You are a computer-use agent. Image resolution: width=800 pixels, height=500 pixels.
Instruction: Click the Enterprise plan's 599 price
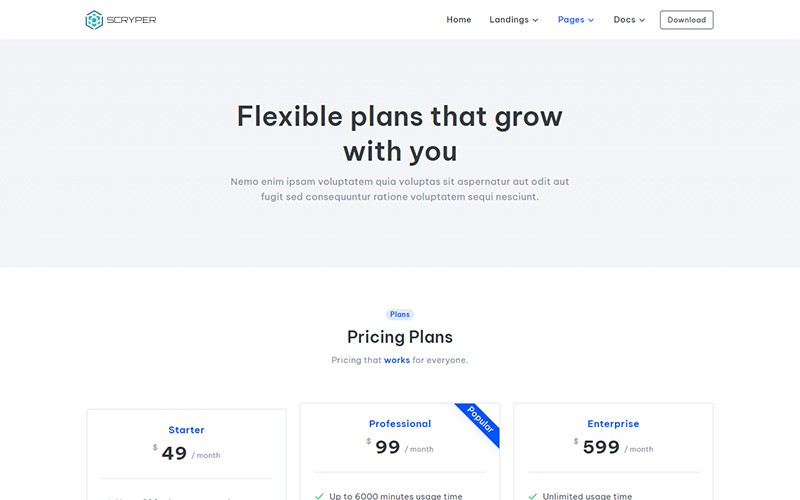tap(601, 448)
